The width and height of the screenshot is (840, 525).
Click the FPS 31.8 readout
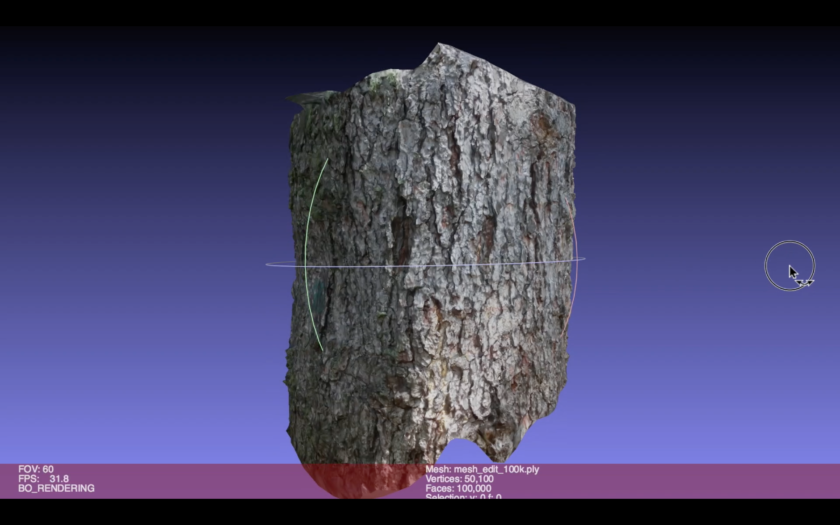pos(43,479)
